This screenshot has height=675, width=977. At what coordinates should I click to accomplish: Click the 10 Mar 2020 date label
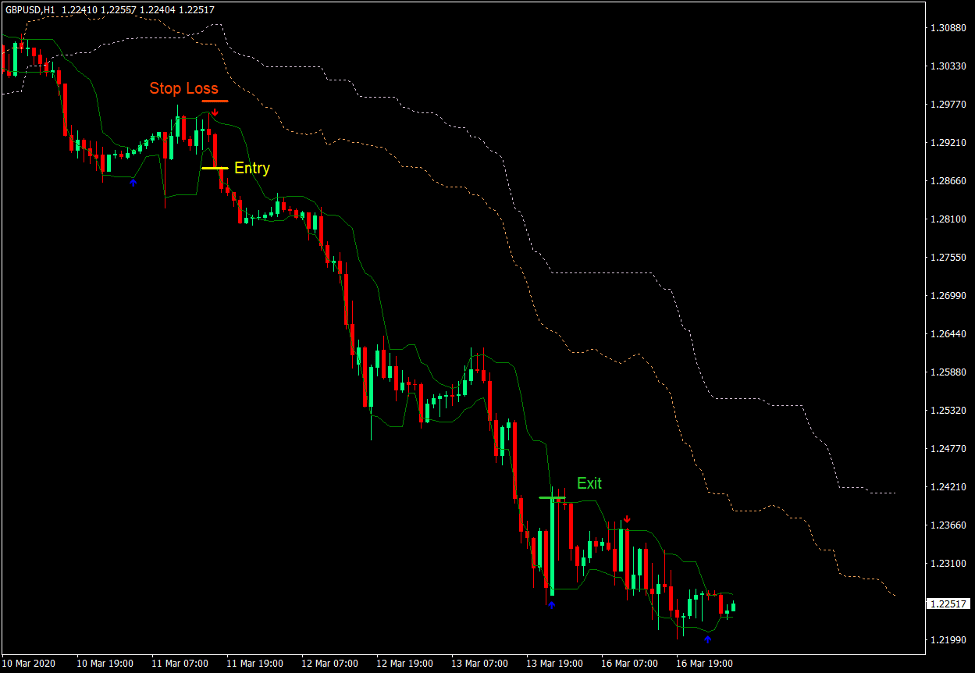point(30,663)
